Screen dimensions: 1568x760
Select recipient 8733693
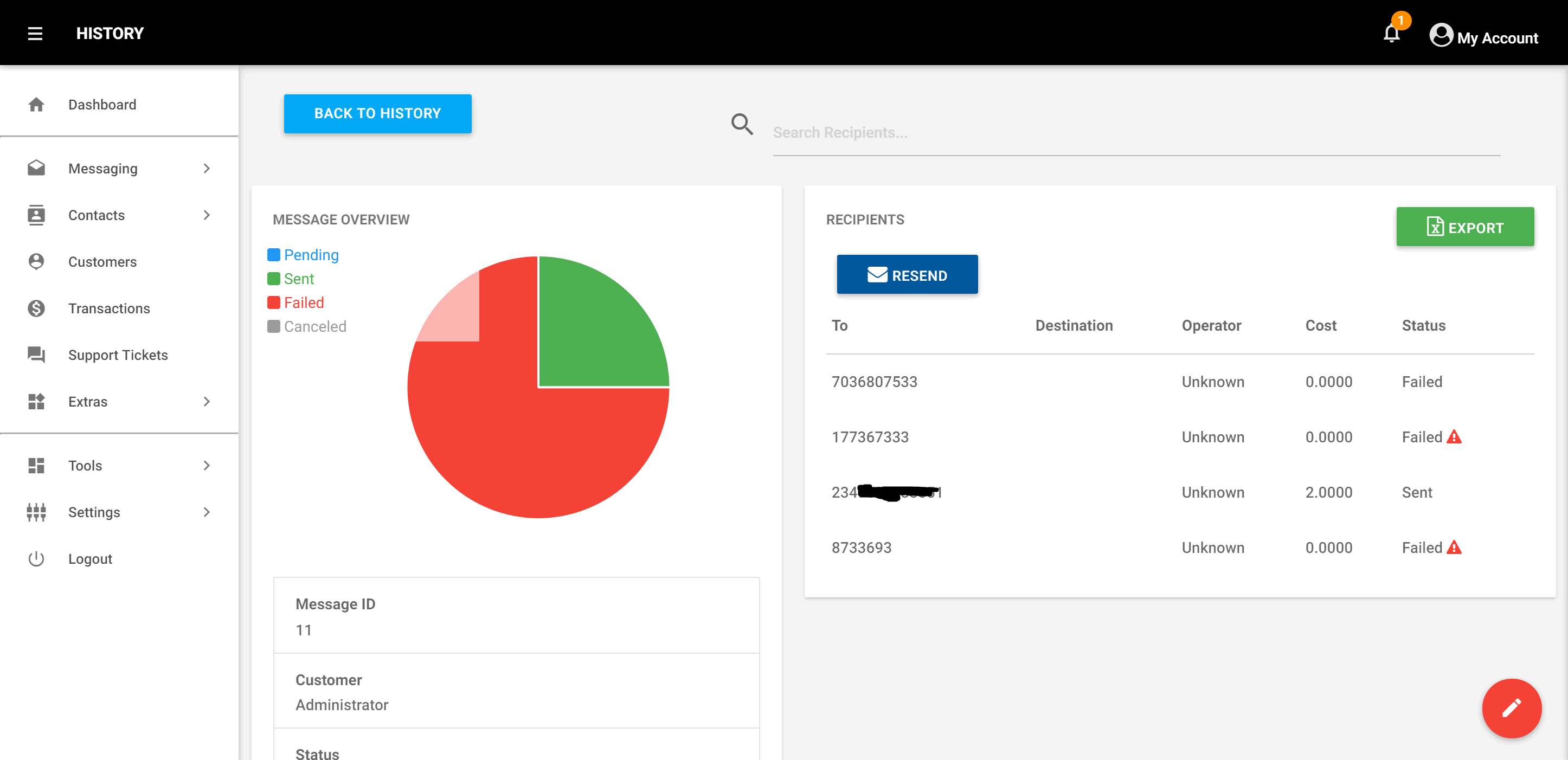[x=862, y=548]
